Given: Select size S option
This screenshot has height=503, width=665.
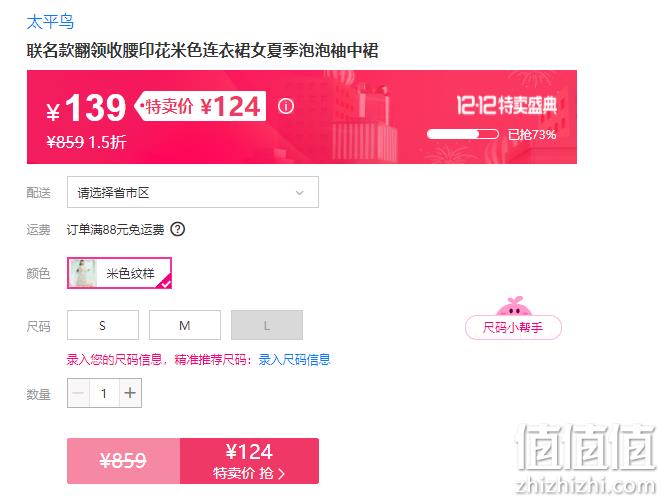Looking at the screenshot, I should pyautogui.click(x=103, y=325).
